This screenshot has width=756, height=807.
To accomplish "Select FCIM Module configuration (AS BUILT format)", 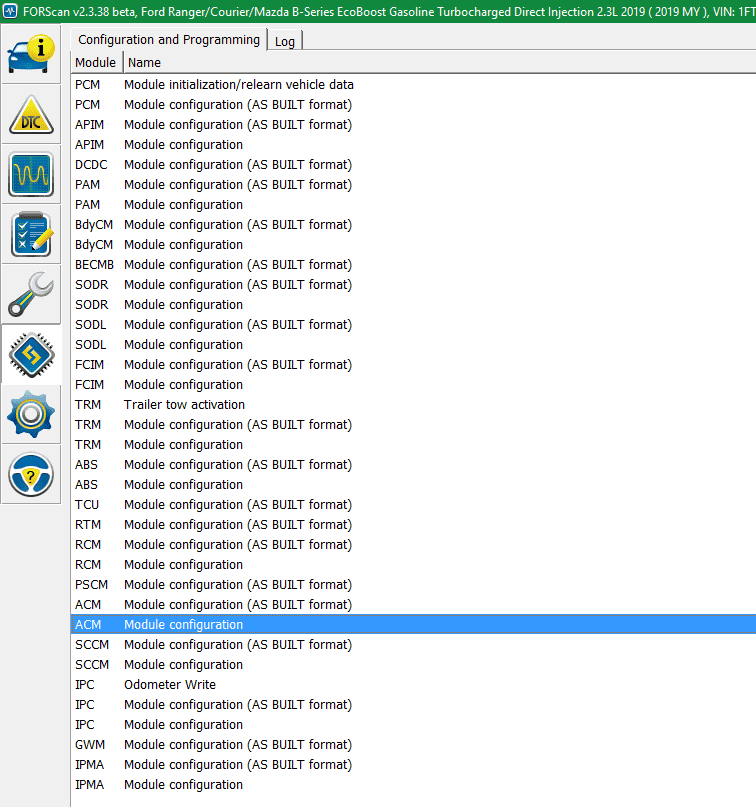I will 413,364.
